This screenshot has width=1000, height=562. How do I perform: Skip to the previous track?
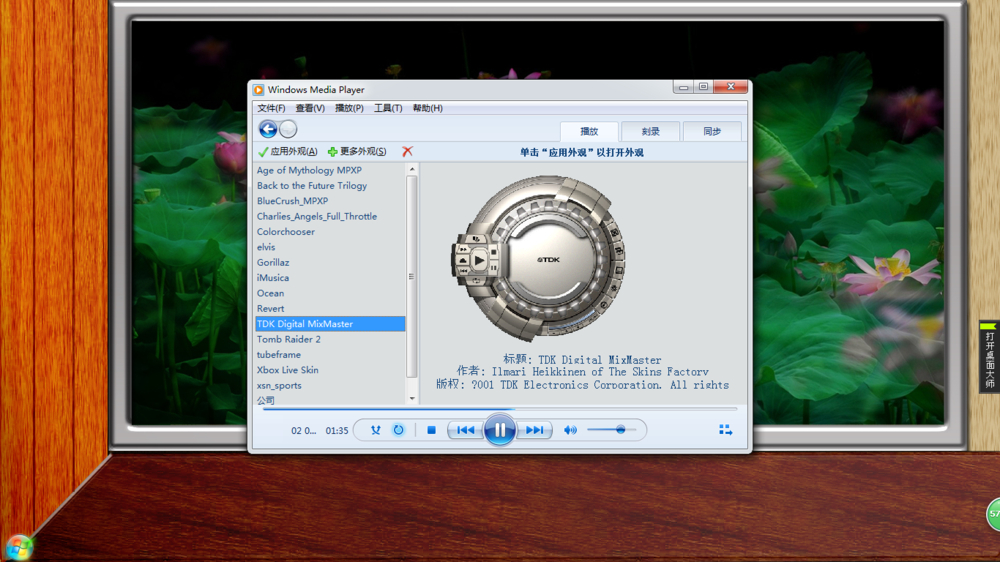[466, 430]
